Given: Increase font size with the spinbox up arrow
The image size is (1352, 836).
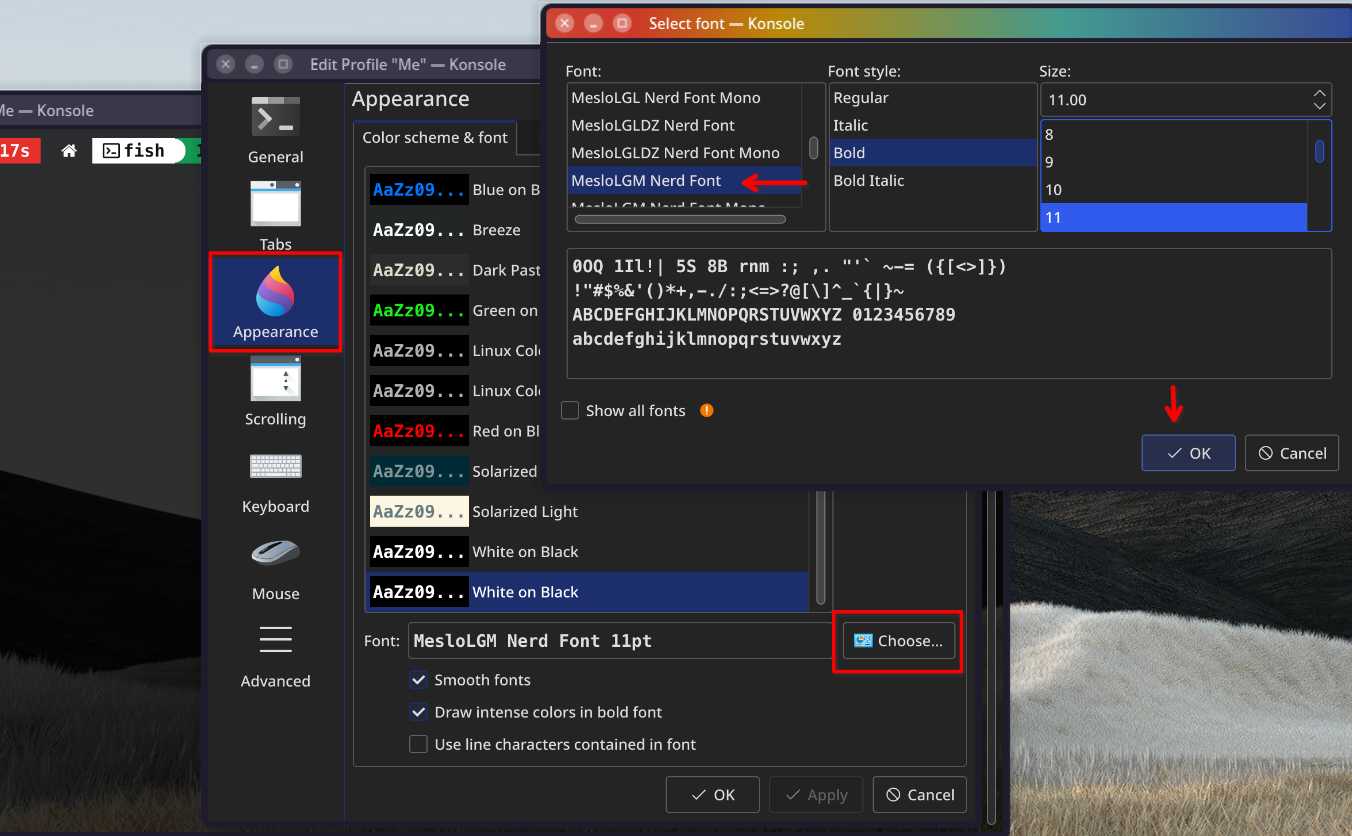Looking at the screenshot, I should click(x=1320, y=94).
